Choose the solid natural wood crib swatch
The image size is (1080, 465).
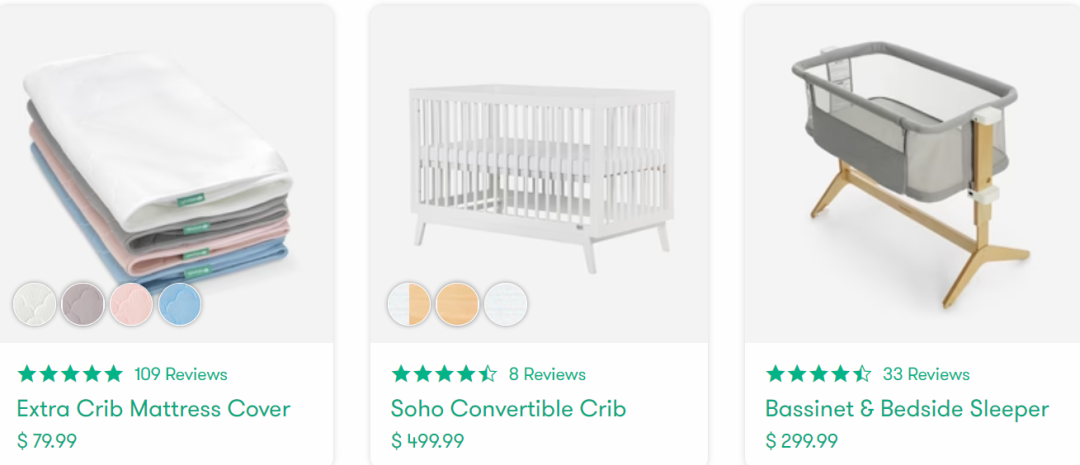click(457, 304)
